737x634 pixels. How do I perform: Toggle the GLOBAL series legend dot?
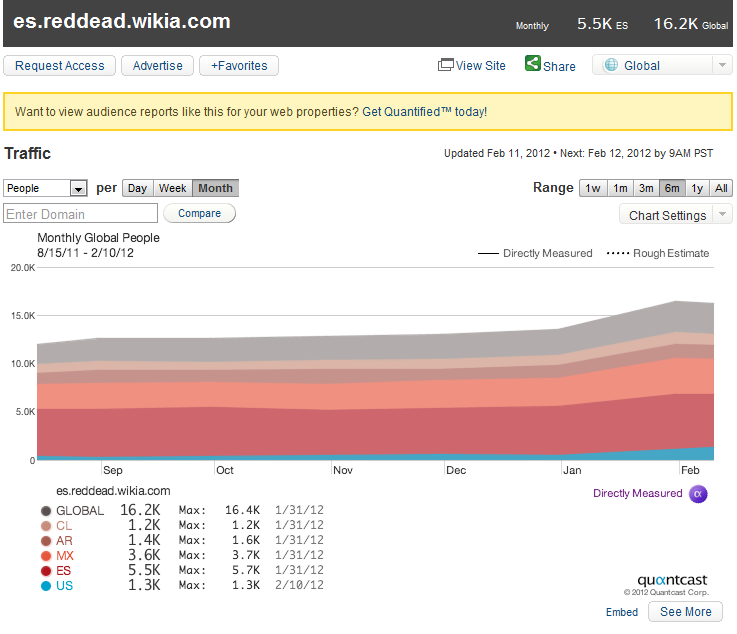point(46,511)
